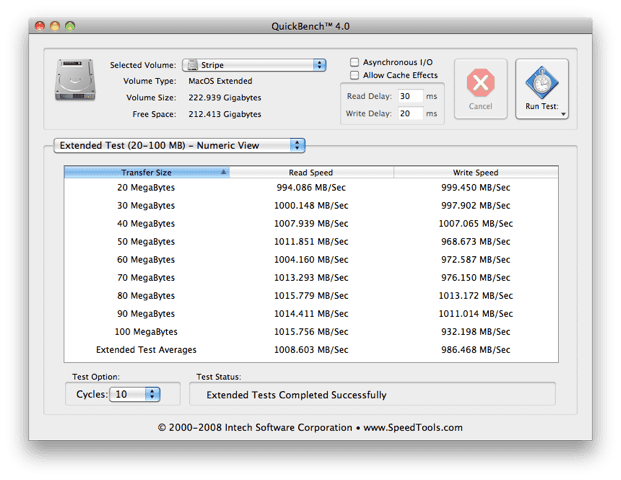Enable the Asynchronous I/O checkbox
Screen dimensions: 621x480
(x=355, y=62)
